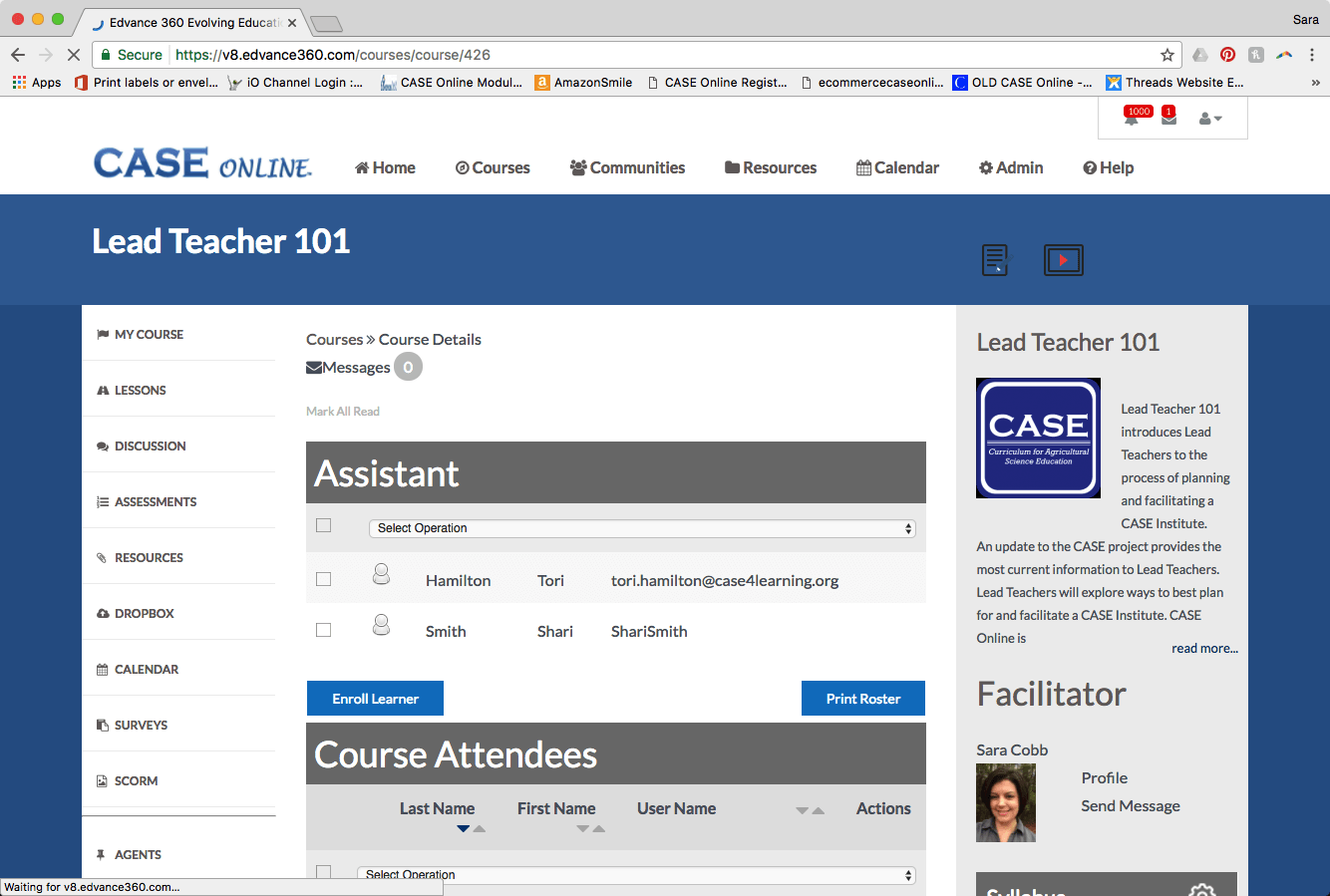The width and height of the screenshot is (1330, 896).
Task: Click the Pinterest extension icon
Action: pyautogui.click(x=1227, y=55)
